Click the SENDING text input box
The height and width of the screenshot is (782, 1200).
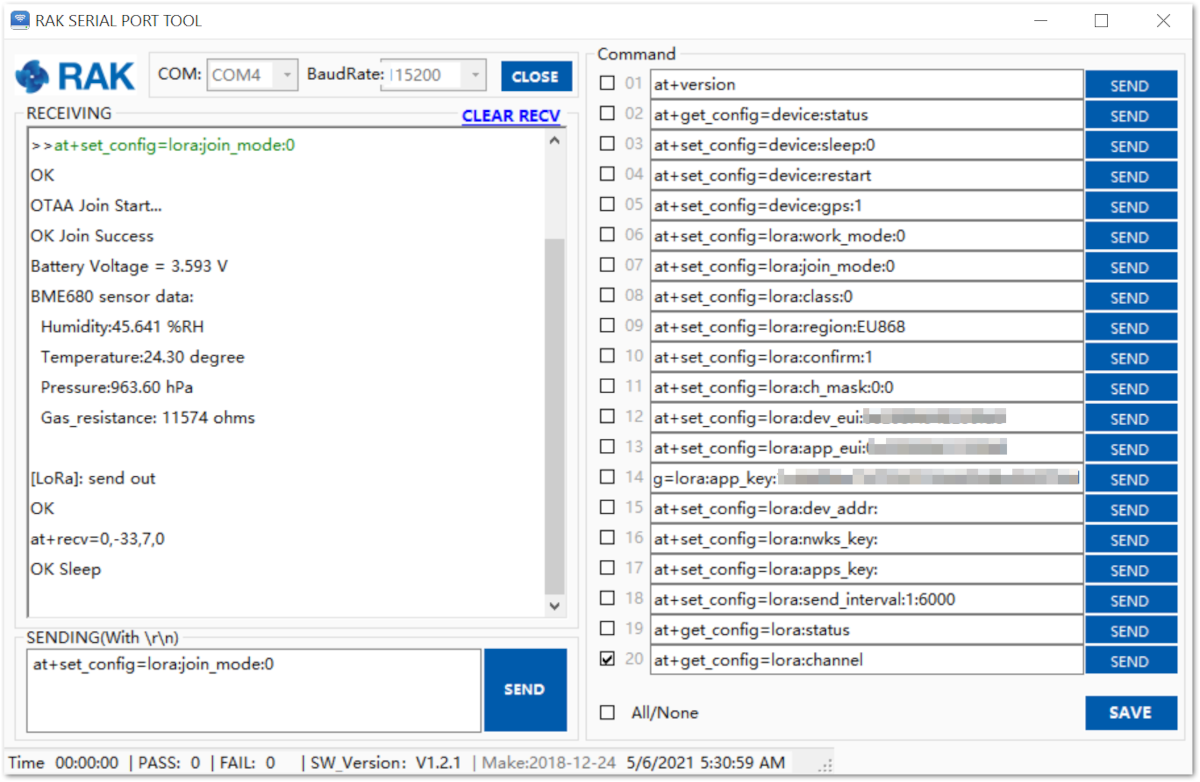[x=253, y=690]
